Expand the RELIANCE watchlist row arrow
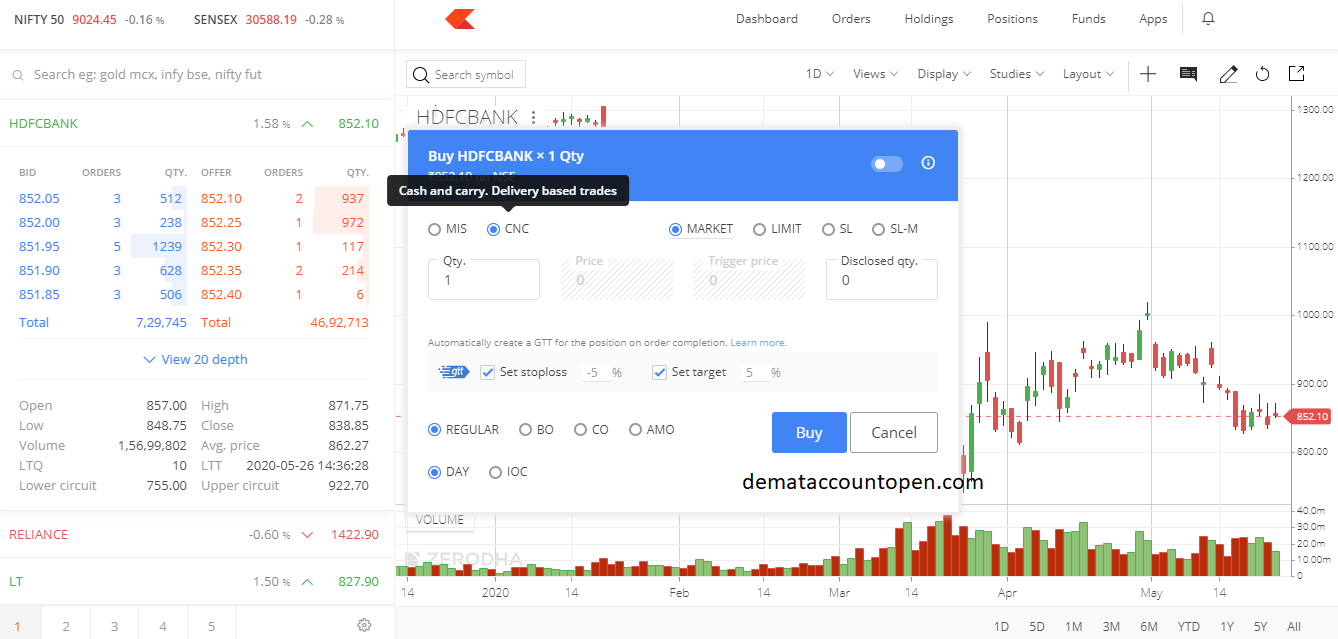This screenshot has width=1338, height=639. point(307,535)
